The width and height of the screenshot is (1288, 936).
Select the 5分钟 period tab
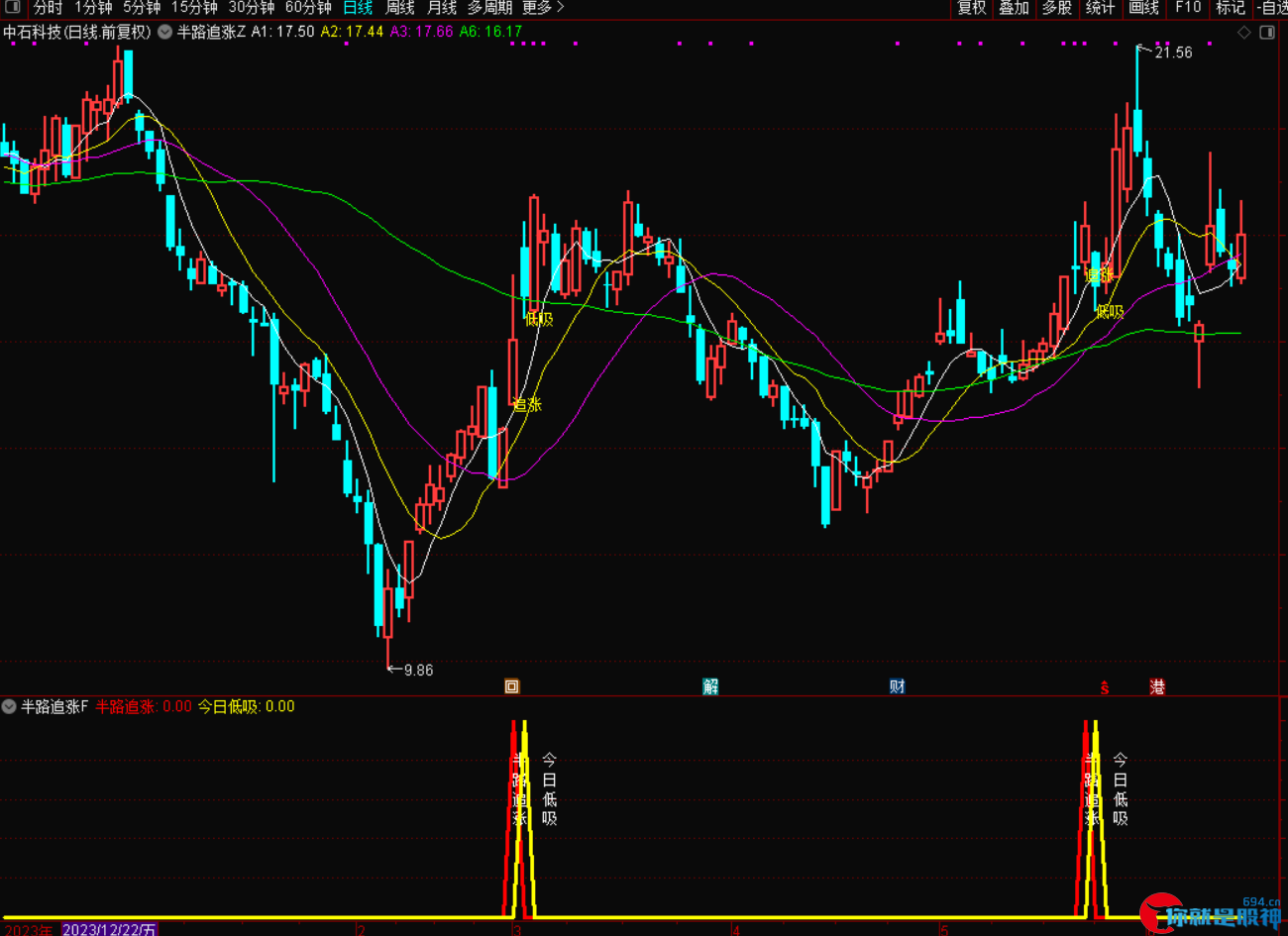[x=142, y=8]
